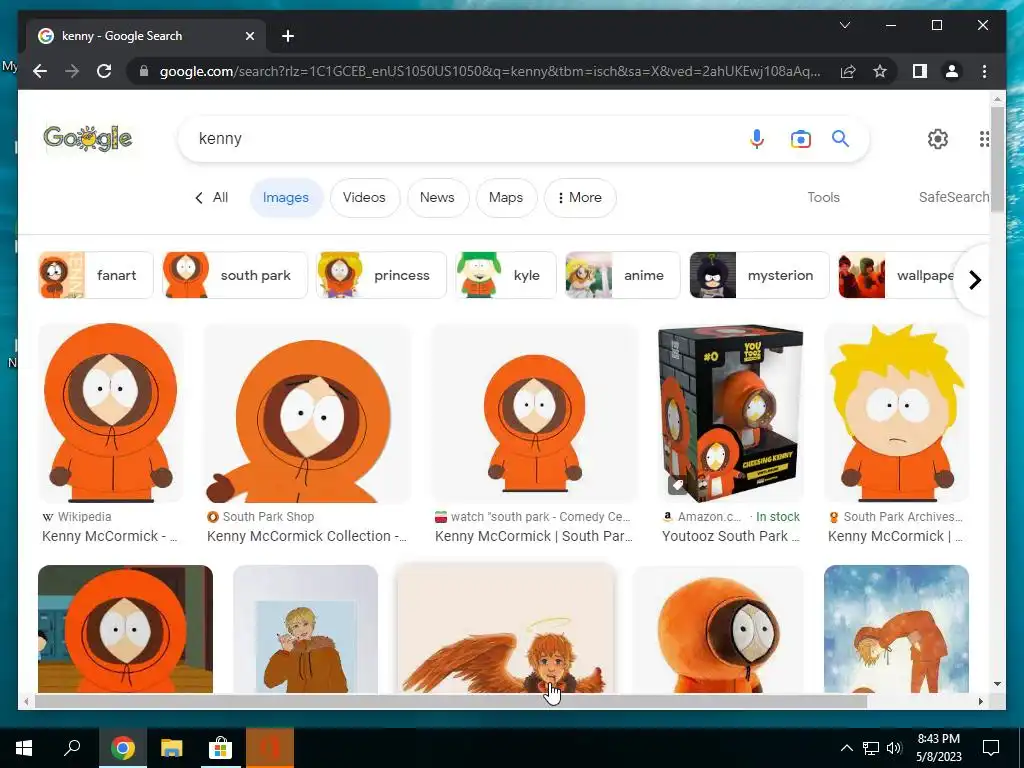Image resolution: width=1024 pixels, height=768 pixels.
Task: Switch to the Videos tab
Action: 364,197
